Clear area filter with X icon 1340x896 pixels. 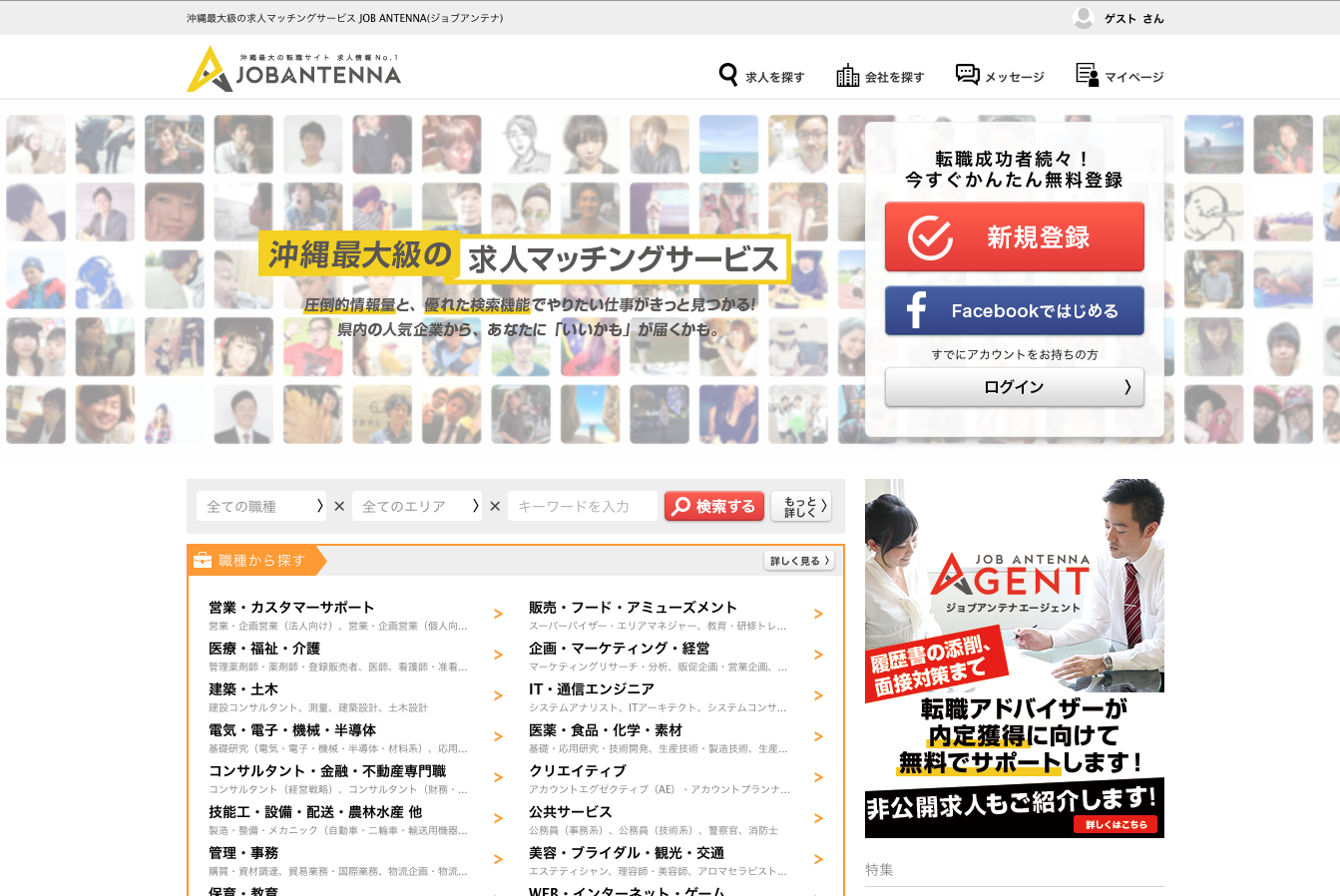tap(495, 507)
